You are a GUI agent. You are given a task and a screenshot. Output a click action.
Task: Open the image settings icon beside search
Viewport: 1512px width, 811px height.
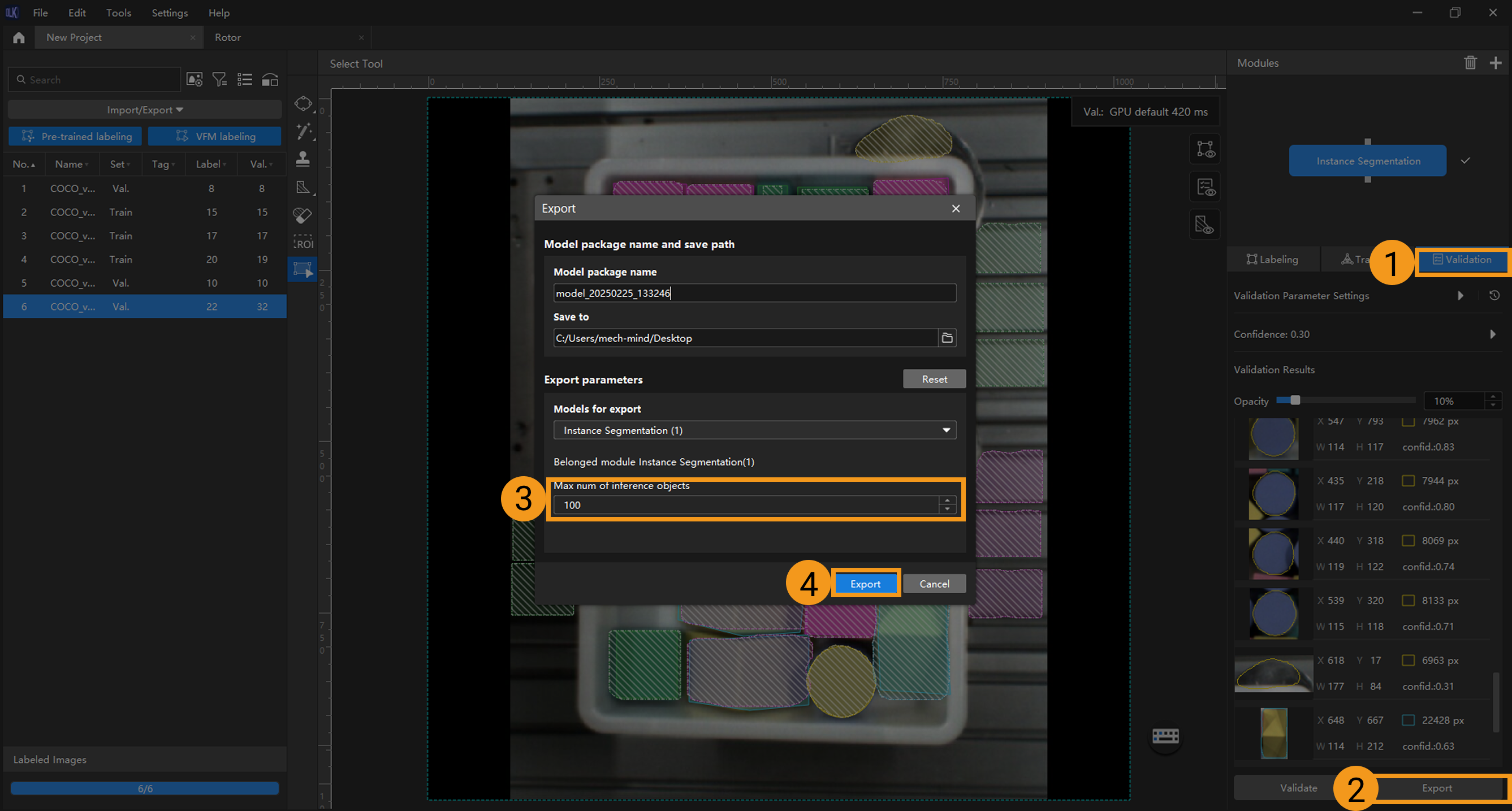tap(195, 79)
